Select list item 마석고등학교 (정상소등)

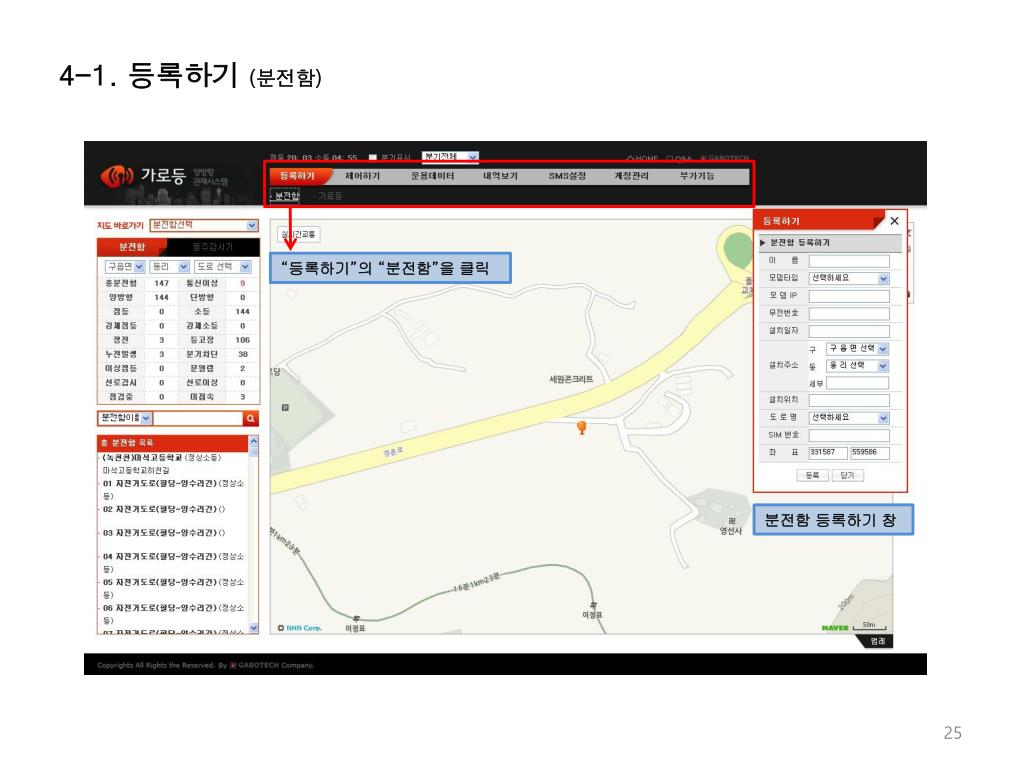point(162,458)
